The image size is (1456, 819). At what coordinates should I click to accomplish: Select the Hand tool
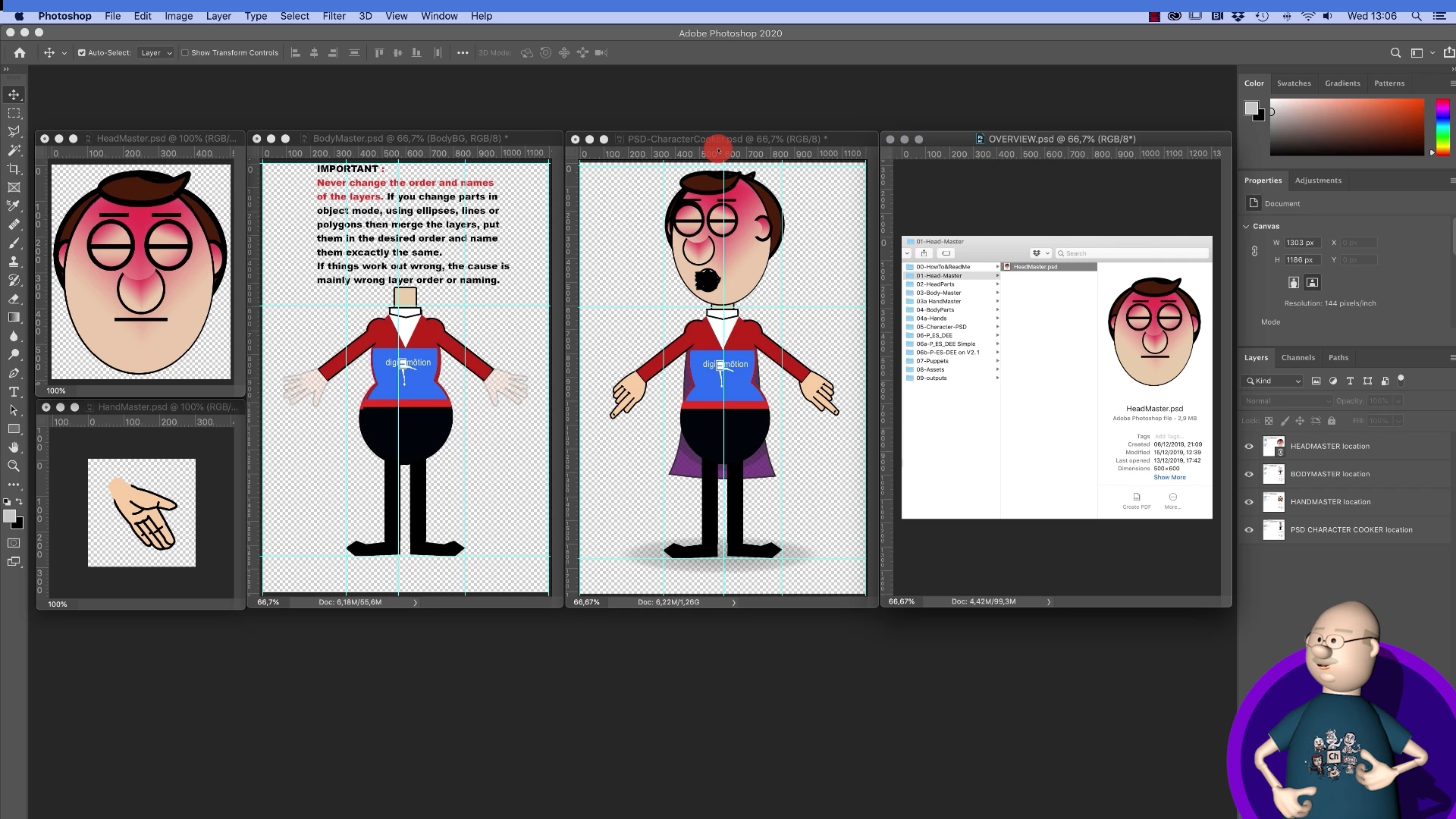point(14,447)
